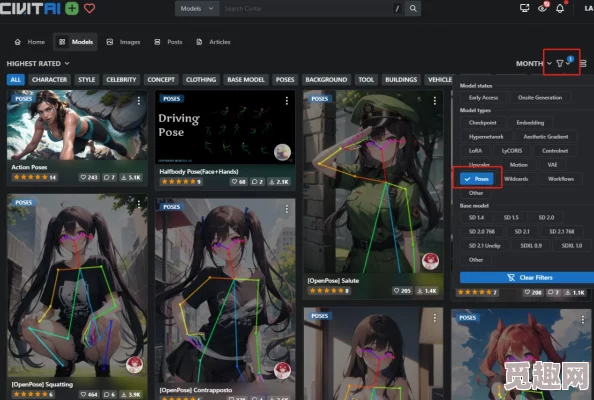The image size is (594, 400).
Task: Toggle the LoRA model type filter
Action: tap(475, 151)
